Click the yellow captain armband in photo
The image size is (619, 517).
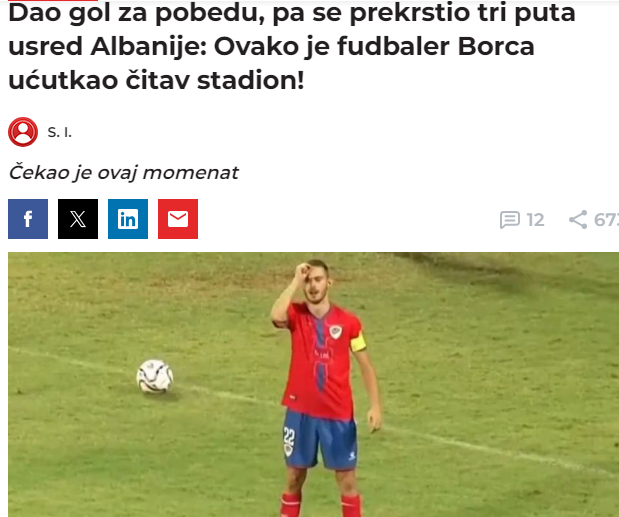click(x=358, y=342)
